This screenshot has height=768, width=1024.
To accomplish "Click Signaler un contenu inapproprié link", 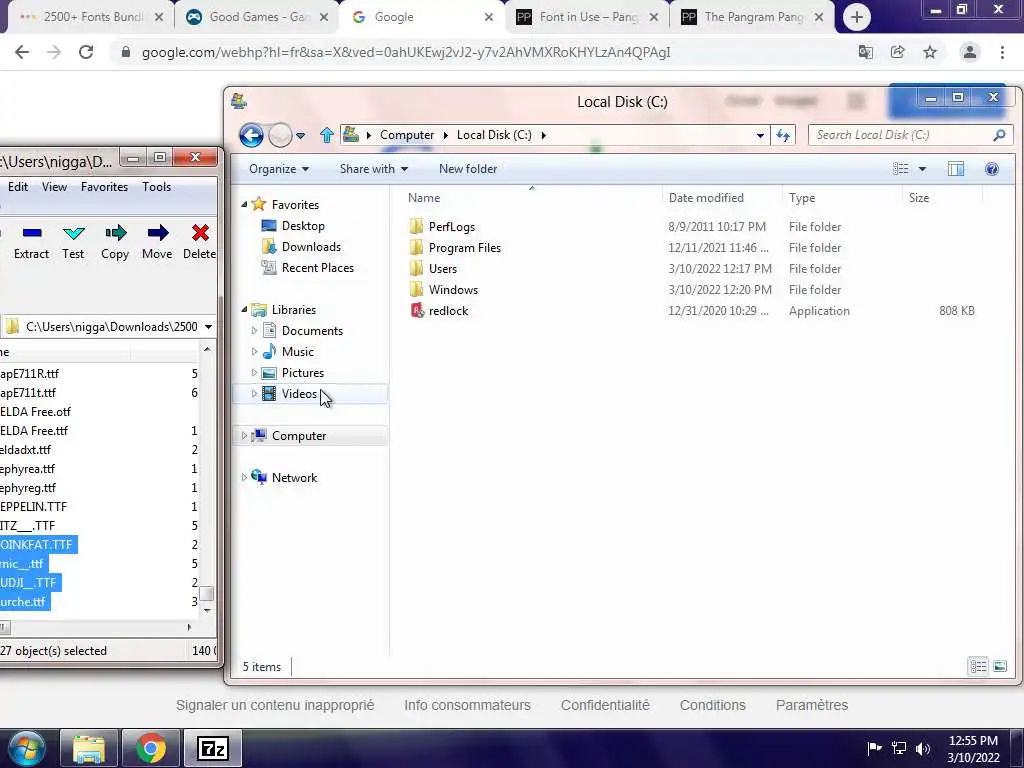I will pyautogui.click(x=275, y=705).
